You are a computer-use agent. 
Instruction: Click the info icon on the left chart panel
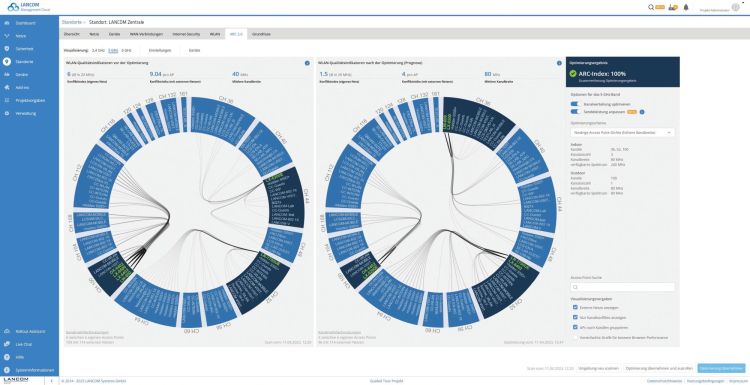[307, 63]
